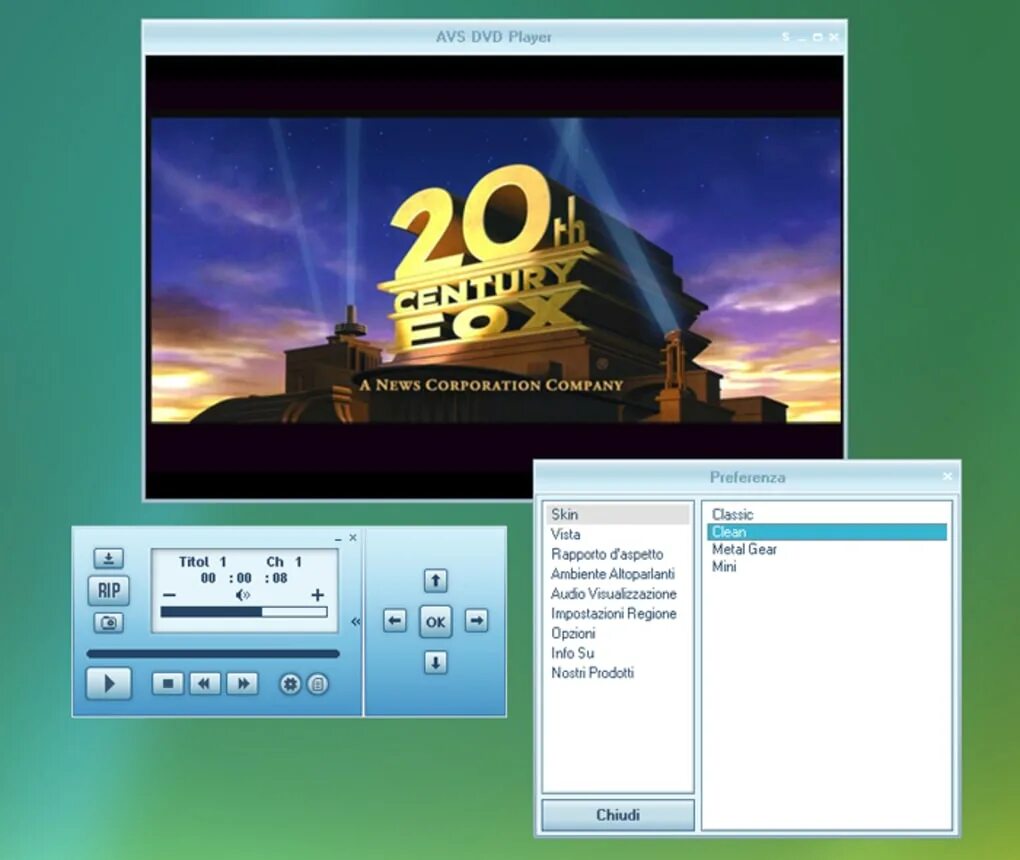Click the fast-forward button
The width and height of the screenshot is (1020, 860).
(243, 683)
